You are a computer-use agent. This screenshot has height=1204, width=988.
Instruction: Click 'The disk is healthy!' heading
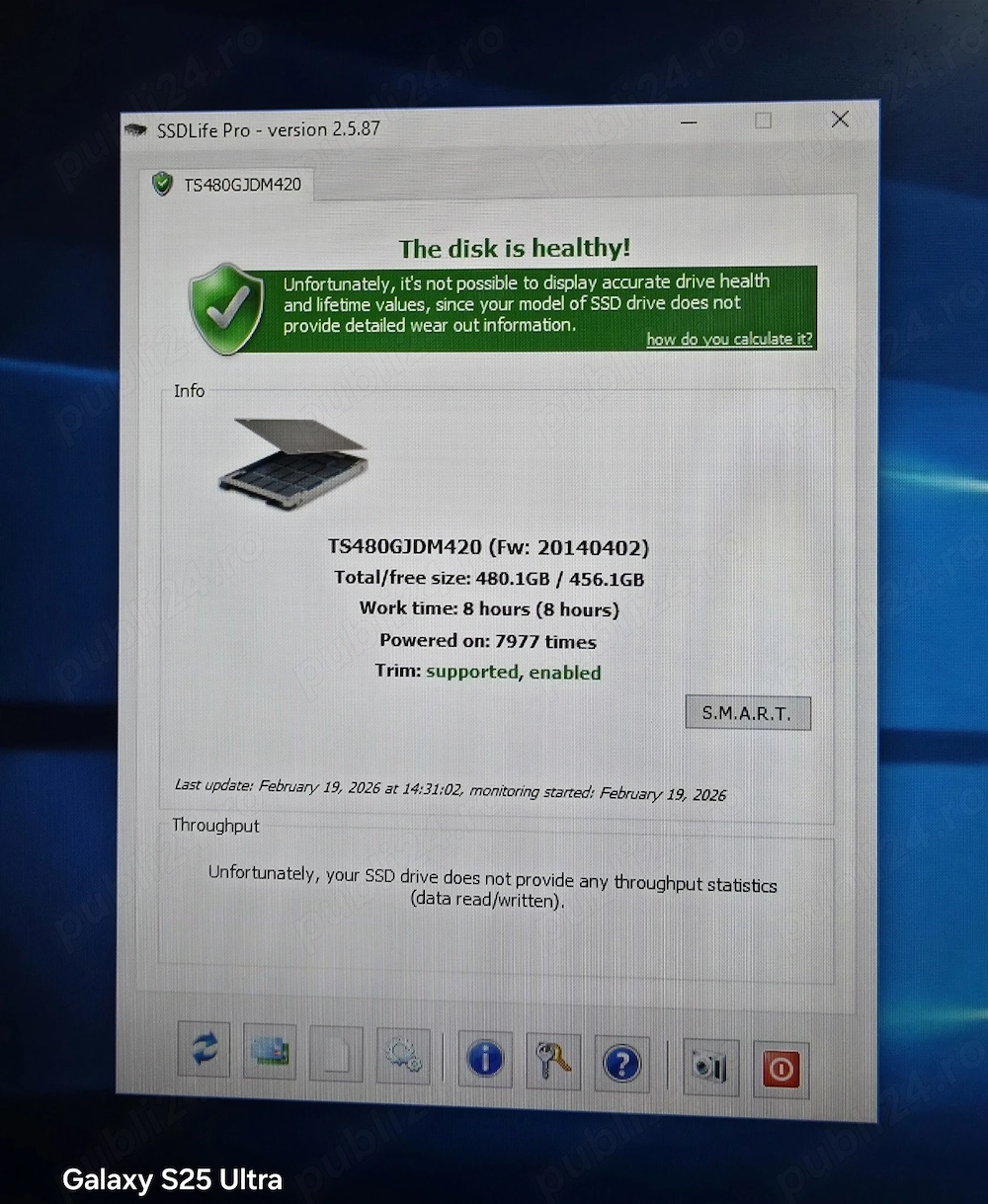[x=514, y=248]
